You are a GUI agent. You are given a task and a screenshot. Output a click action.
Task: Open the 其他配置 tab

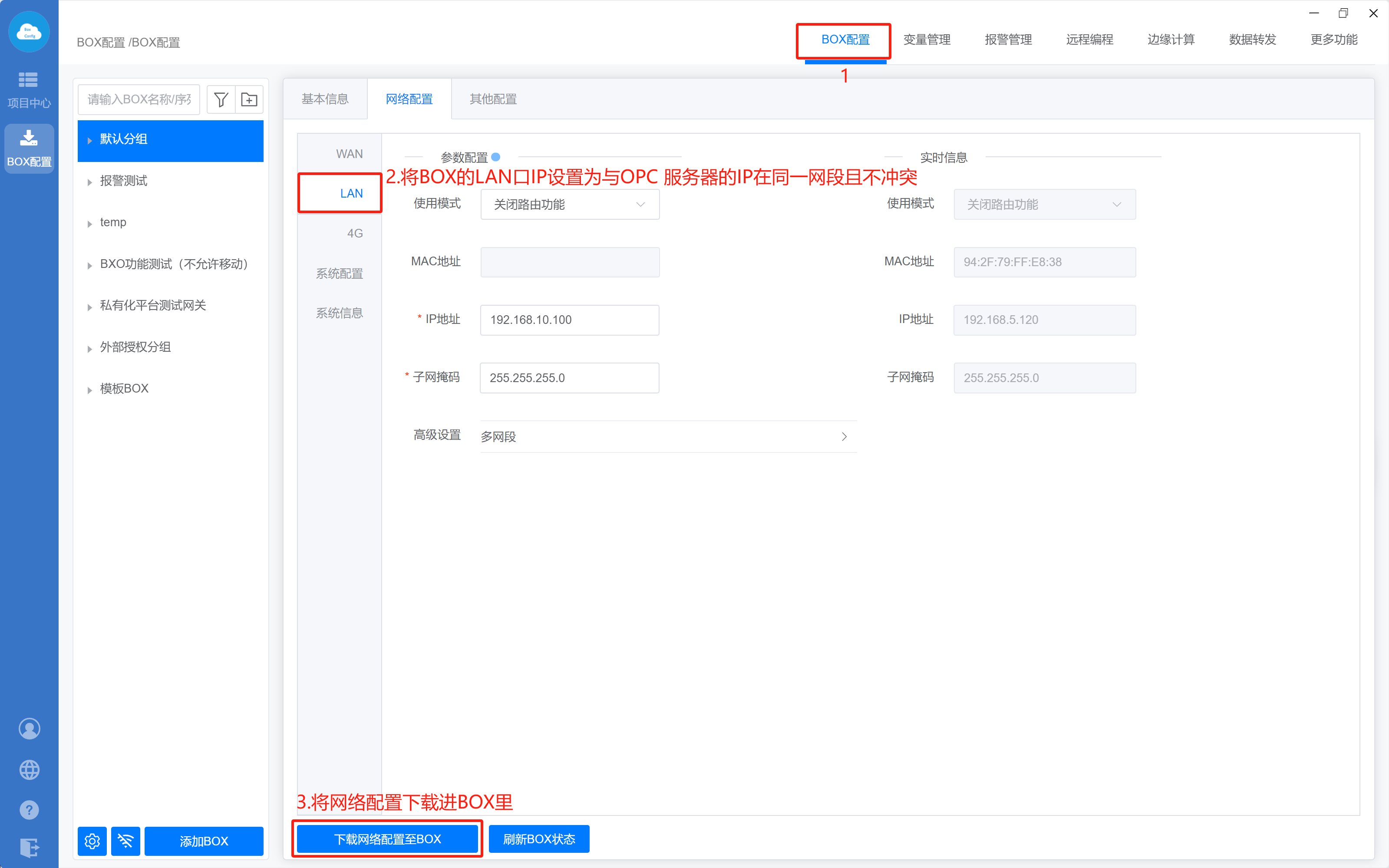point(493,99)
